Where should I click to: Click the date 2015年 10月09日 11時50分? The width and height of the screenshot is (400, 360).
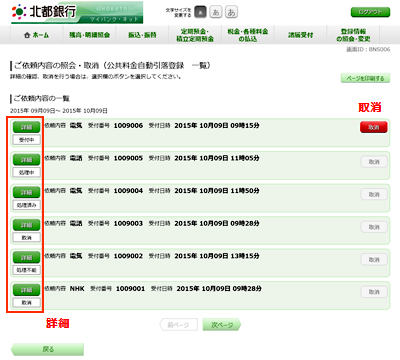217,191
